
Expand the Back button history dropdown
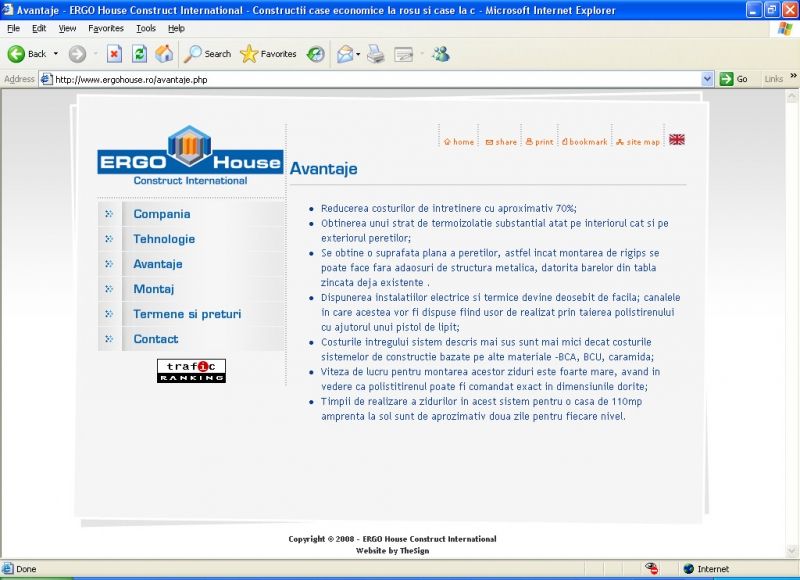tap(56, 54)
